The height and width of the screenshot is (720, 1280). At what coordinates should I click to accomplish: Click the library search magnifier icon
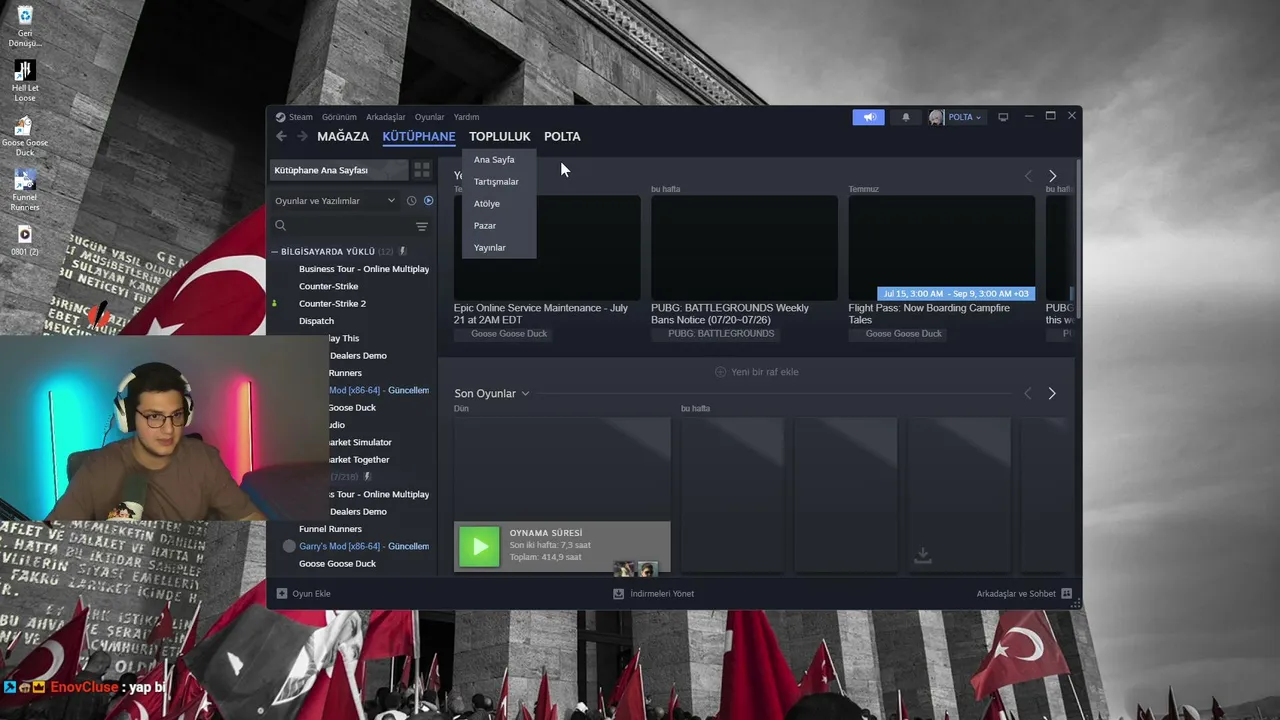[x=281, y=227]
